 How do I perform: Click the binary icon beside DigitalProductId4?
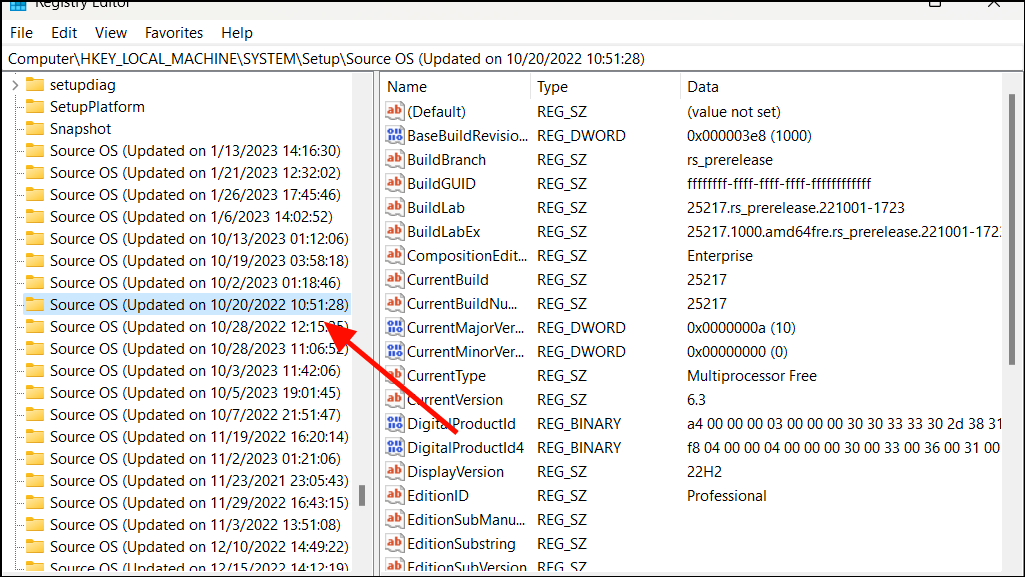(395, 447)
